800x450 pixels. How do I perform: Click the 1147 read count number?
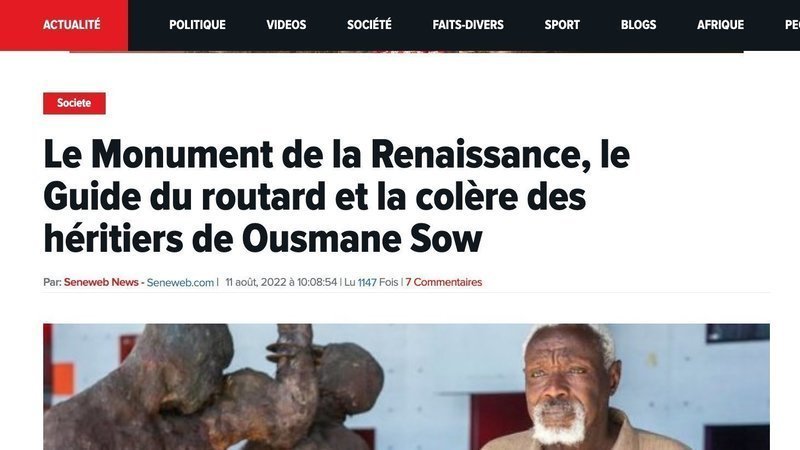(x=367, y=282)
